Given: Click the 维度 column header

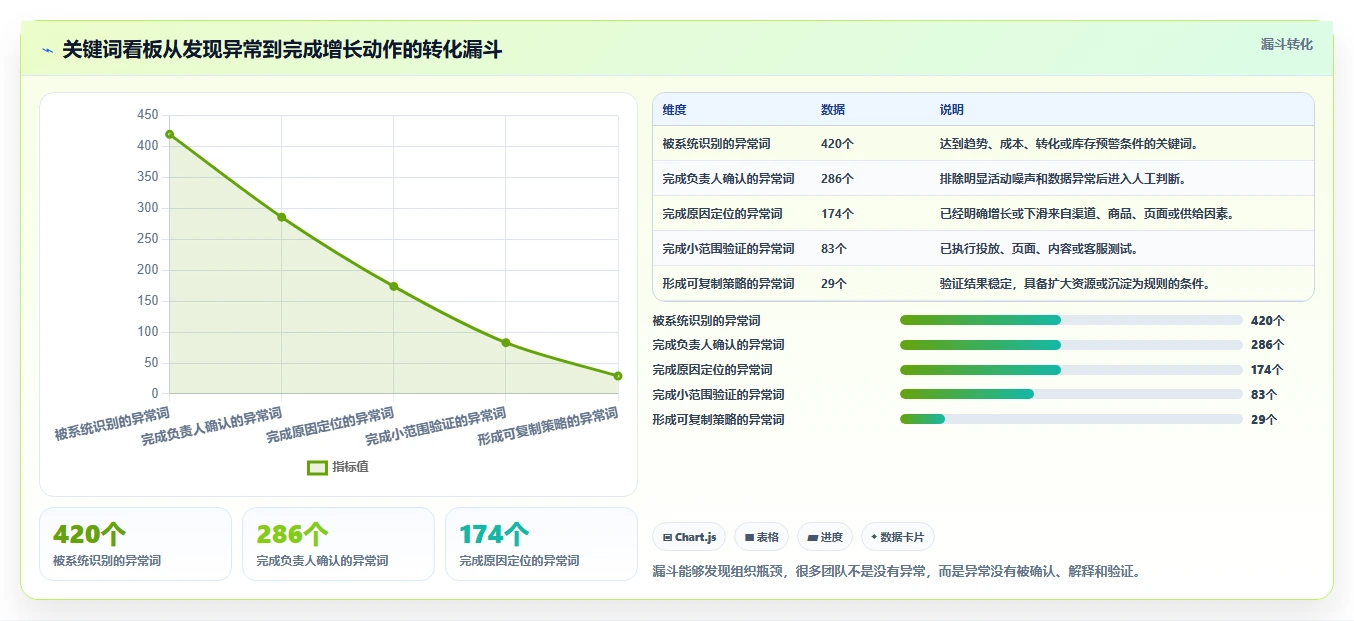Looking at the screenshot, I should coord(674,110).
